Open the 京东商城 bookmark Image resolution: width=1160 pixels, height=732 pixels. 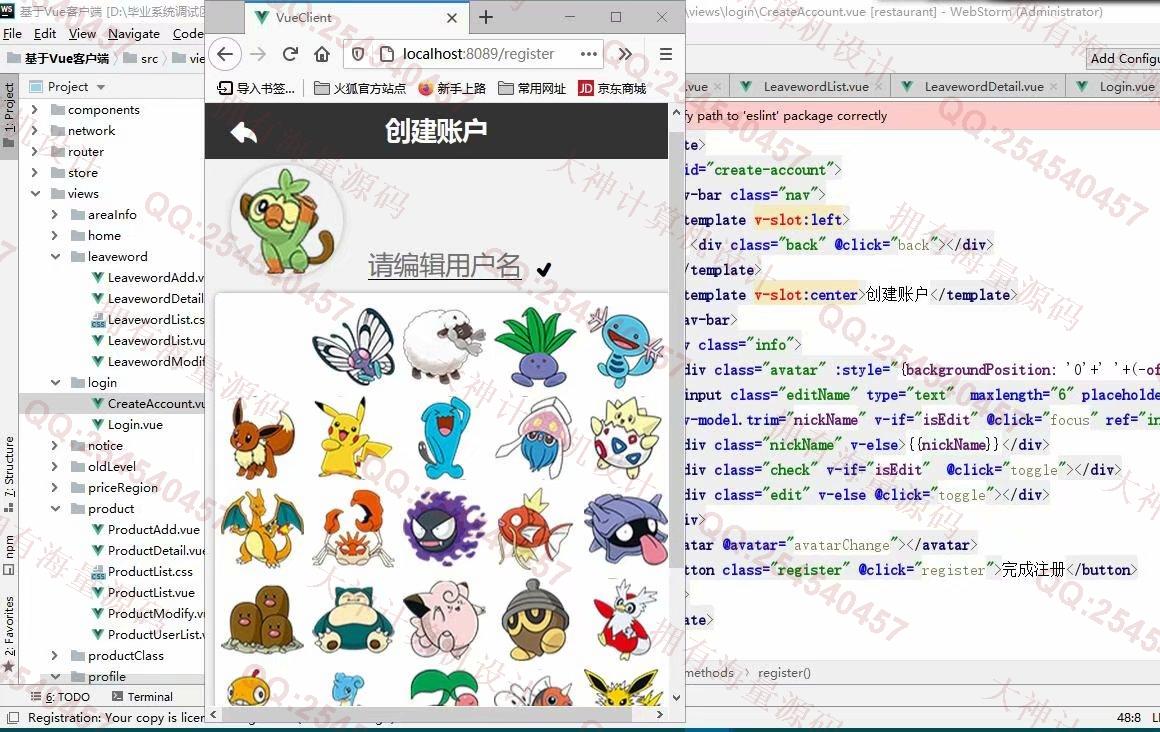pyautogui.click(x=612, y=88)
